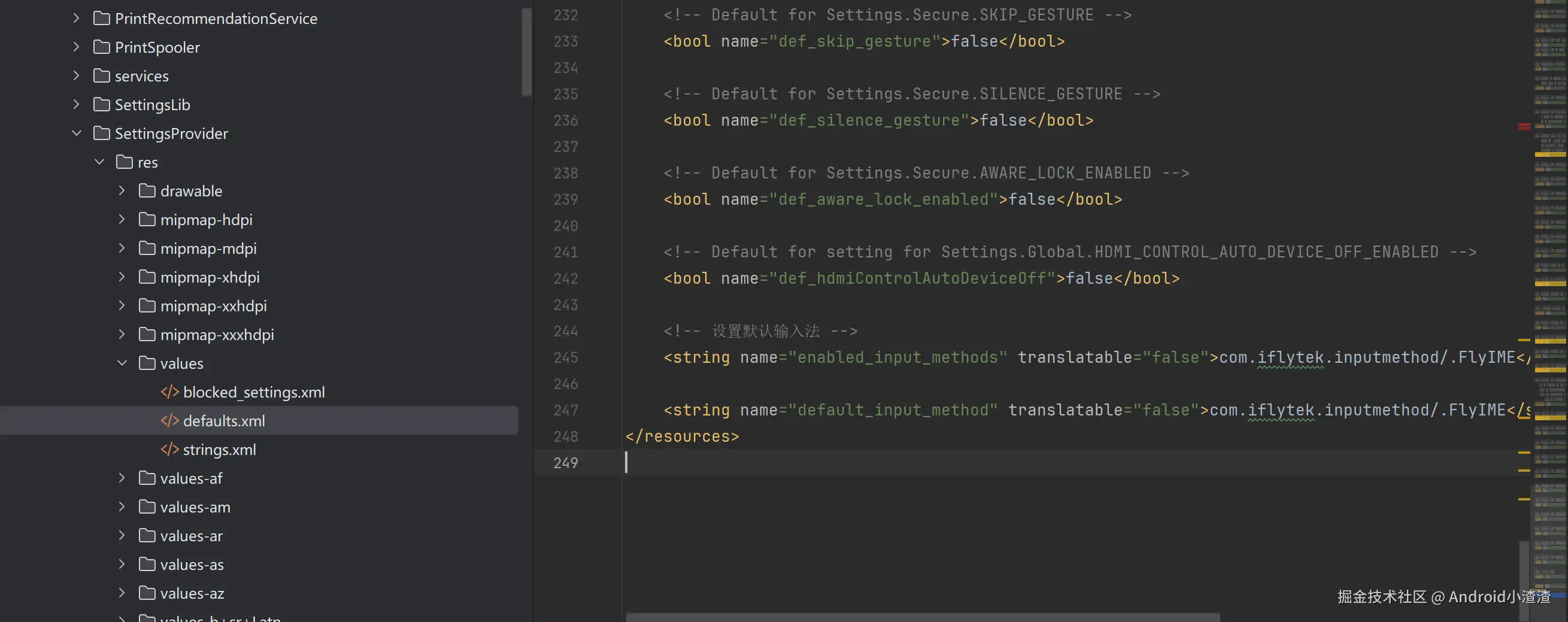This screenshot has width=1568, height=622.
Task: Click the values-af folder icon
Action: [147, 478]
